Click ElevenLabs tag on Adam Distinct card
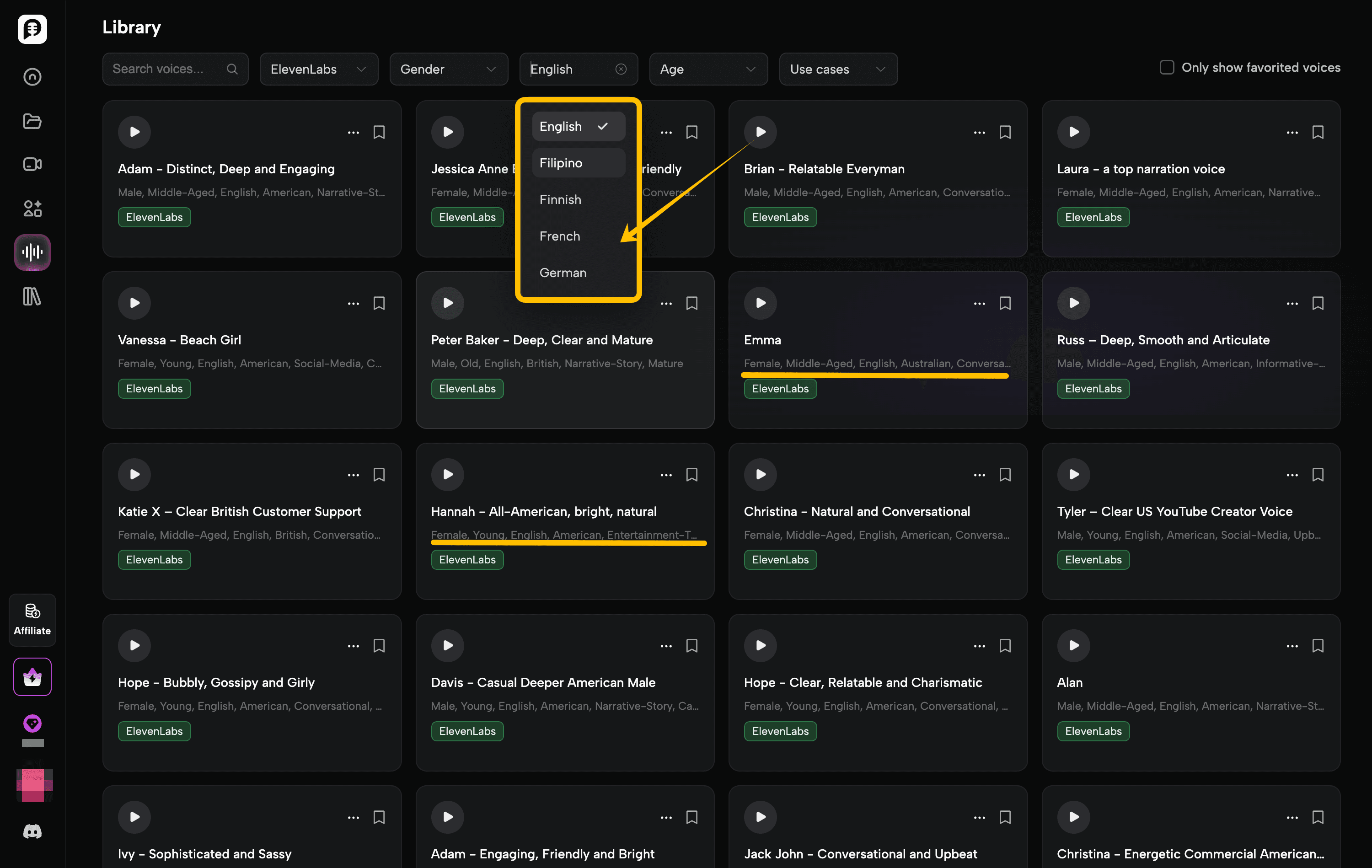The height and width of the screenshot is (868, 1372). pos(155,217)
